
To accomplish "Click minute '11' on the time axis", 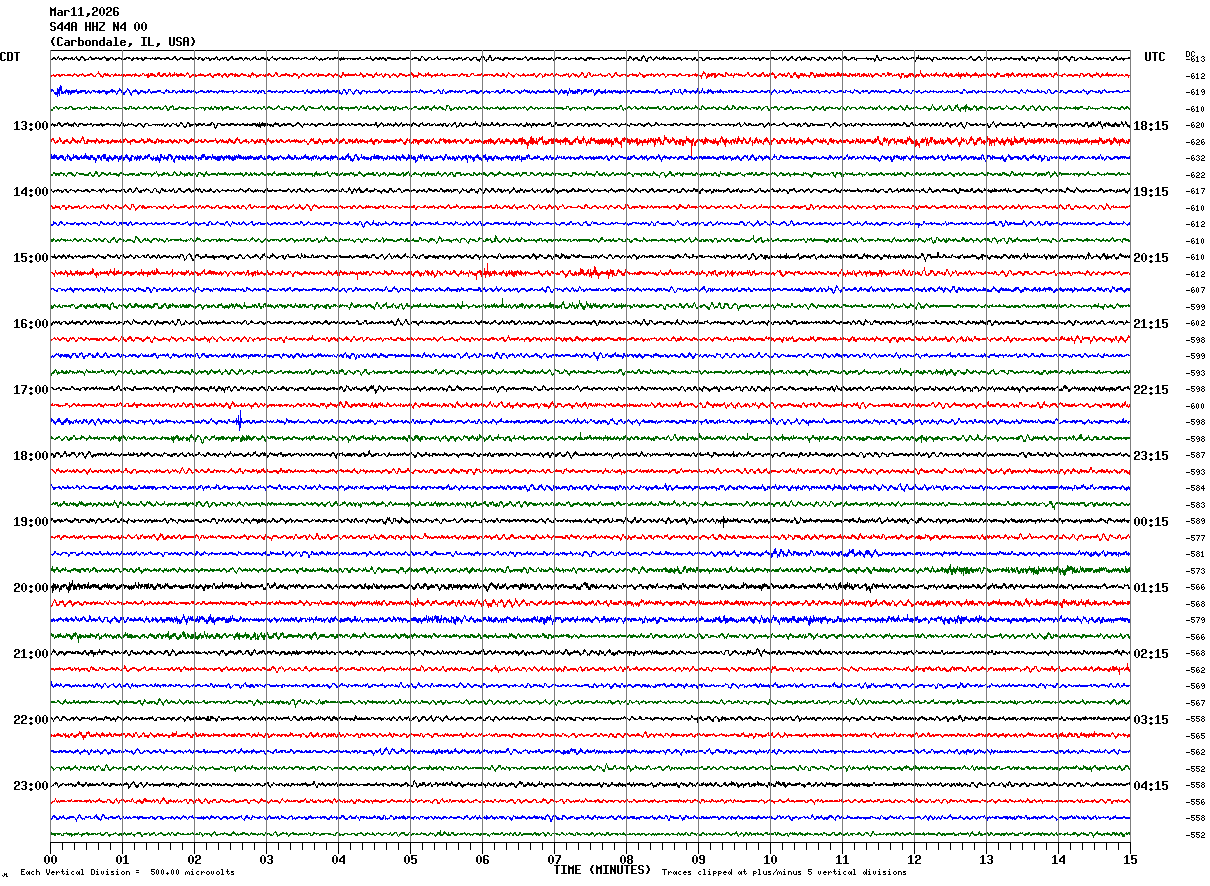I will pos(842,859).
